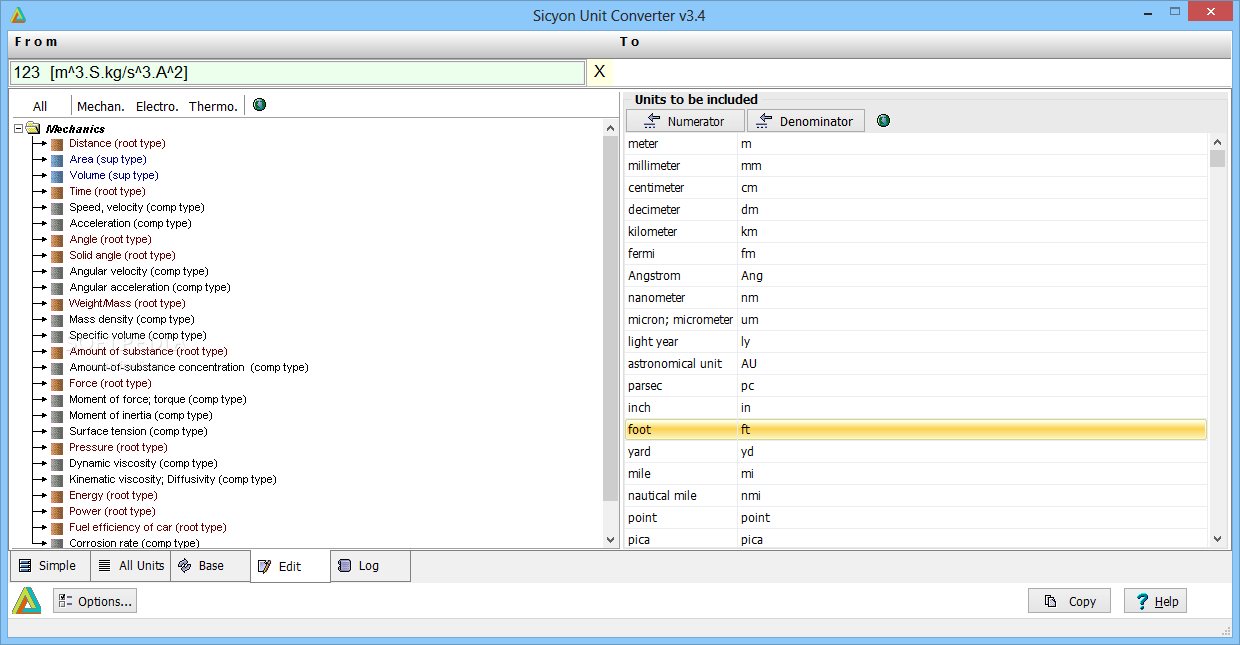Click the icon beside Mass density
This screenshot has width=1240, height=645.
tap(57, 320)
